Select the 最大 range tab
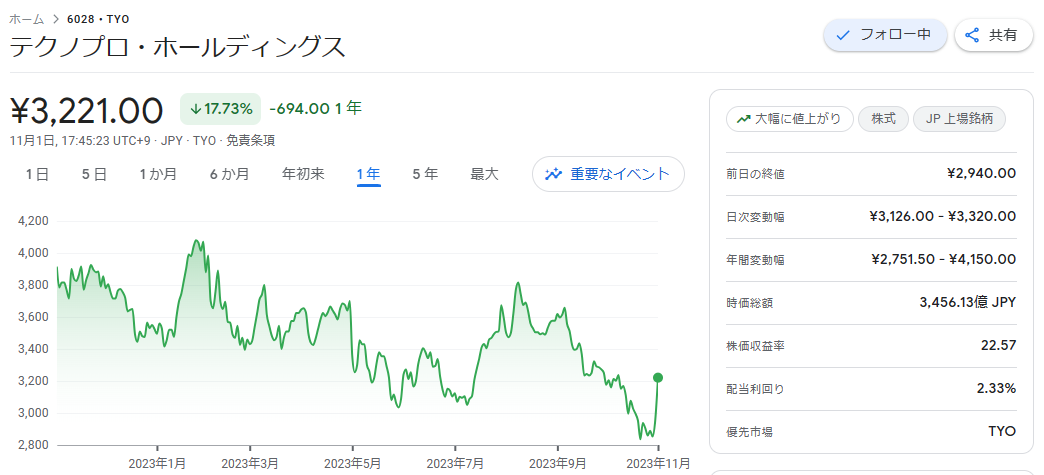 click(484, 175)
